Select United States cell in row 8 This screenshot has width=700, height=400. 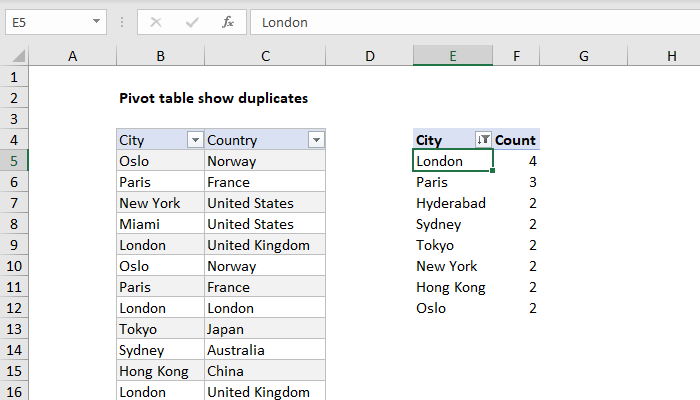(x=265, y=224)
